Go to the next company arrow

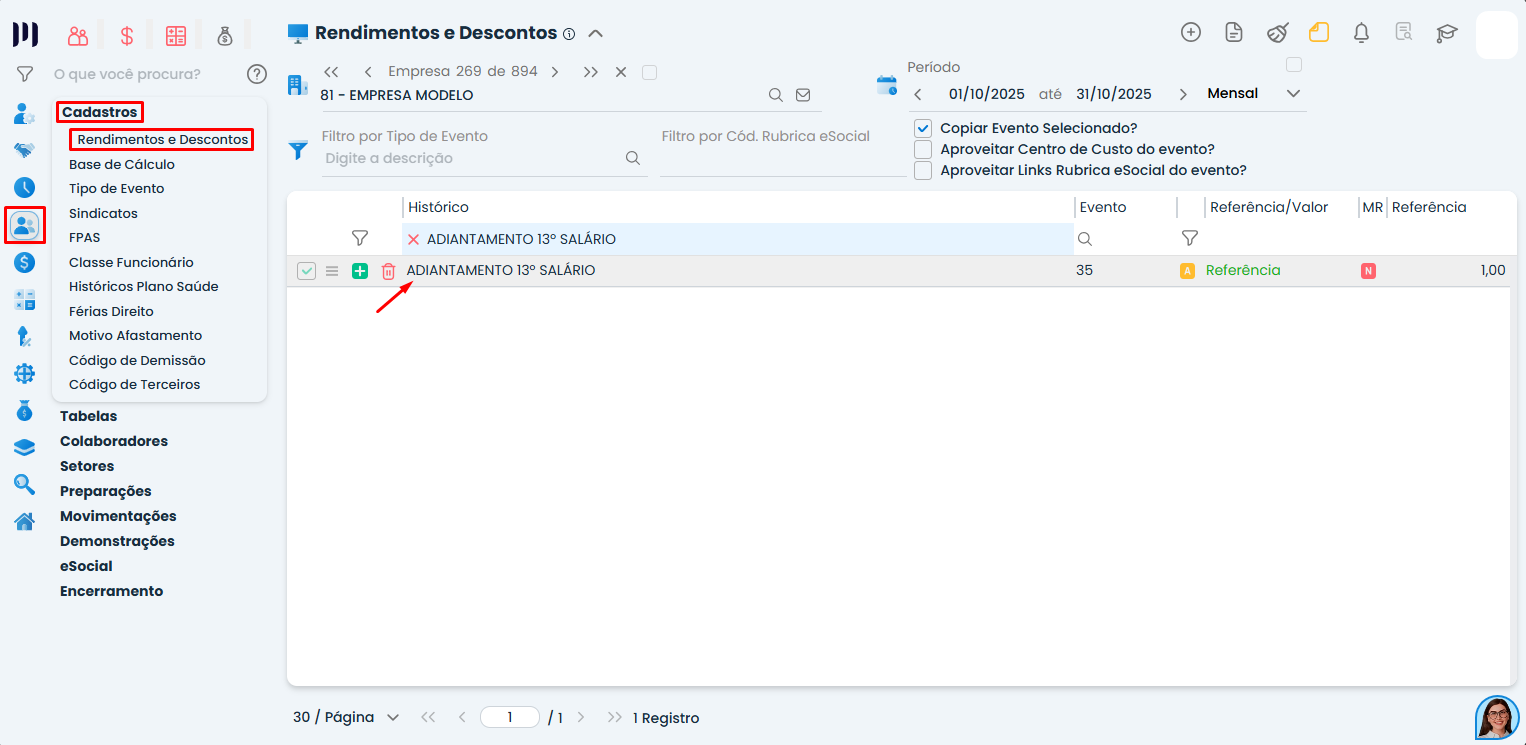pyautogui.click(x=555, y=72)
